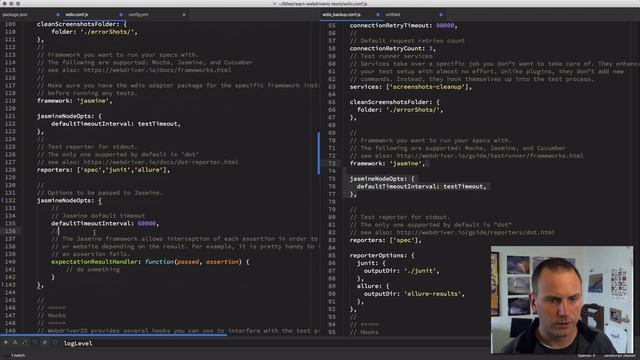Click the dot-reporter URL comment on line 127
The image size is (640, 360).
(x=138, y=162)
